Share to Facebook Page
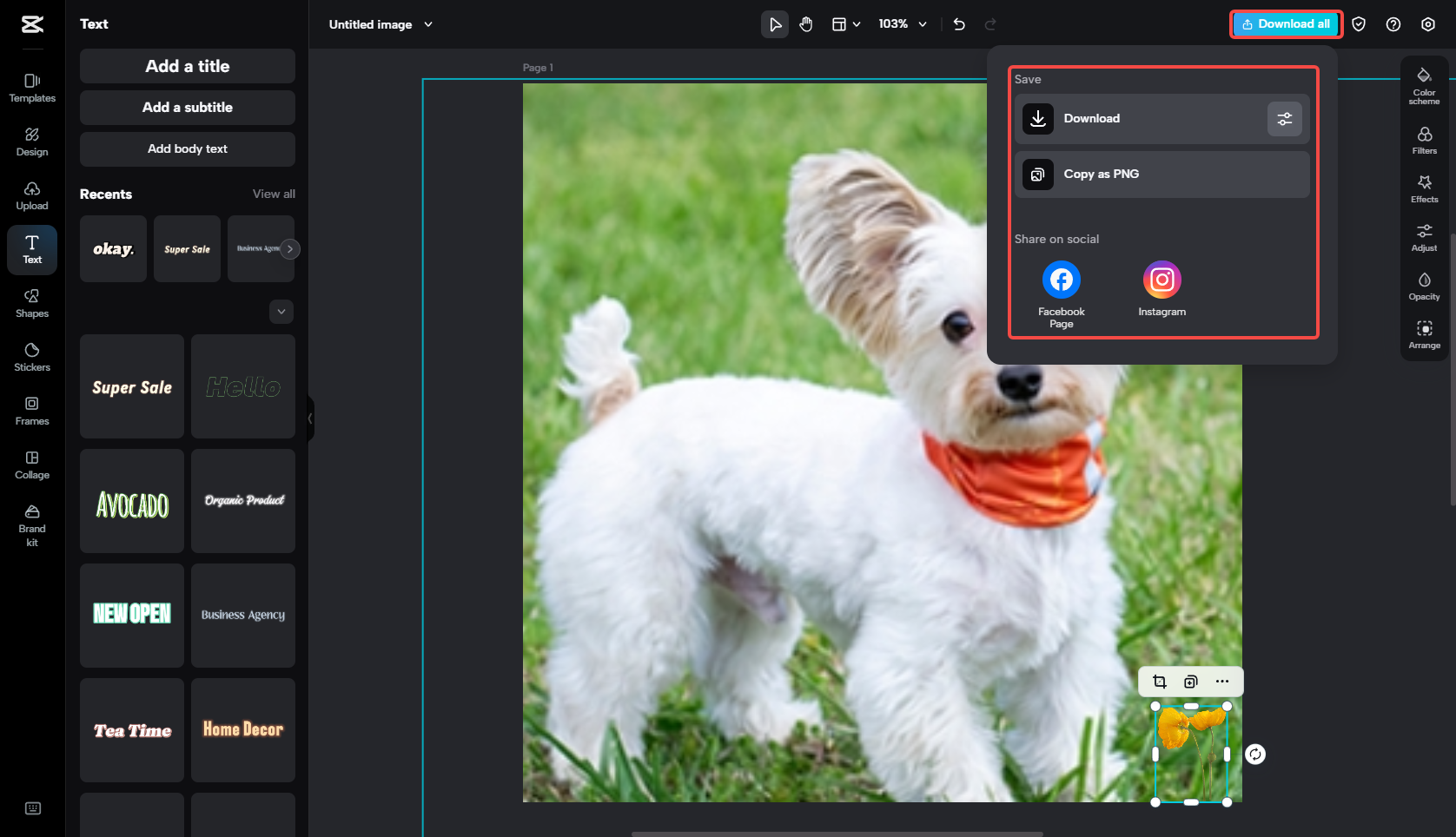1456x837 pixels. pos(1061,280)
